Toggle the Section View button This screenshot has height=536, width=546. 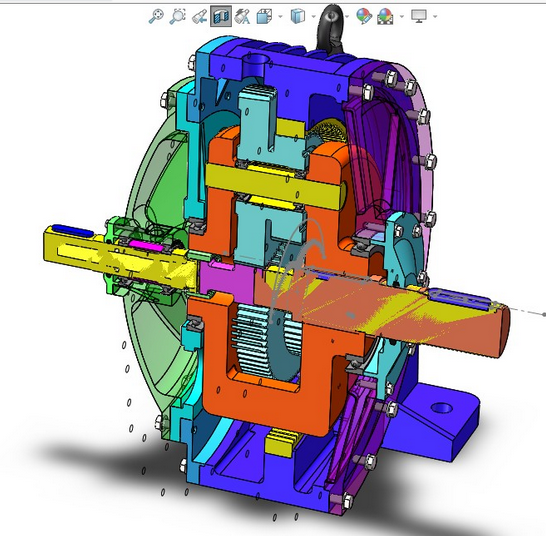coord(221,16)
